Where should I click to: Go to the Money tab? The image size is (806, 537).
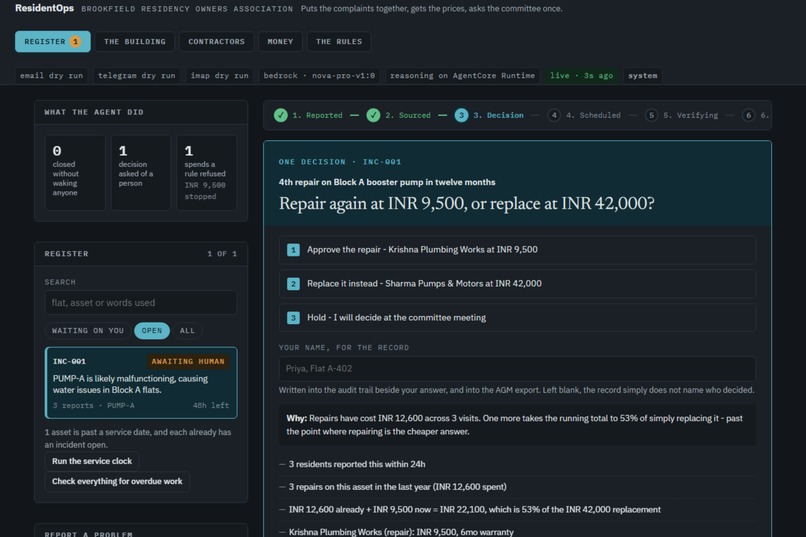[280, 42]
